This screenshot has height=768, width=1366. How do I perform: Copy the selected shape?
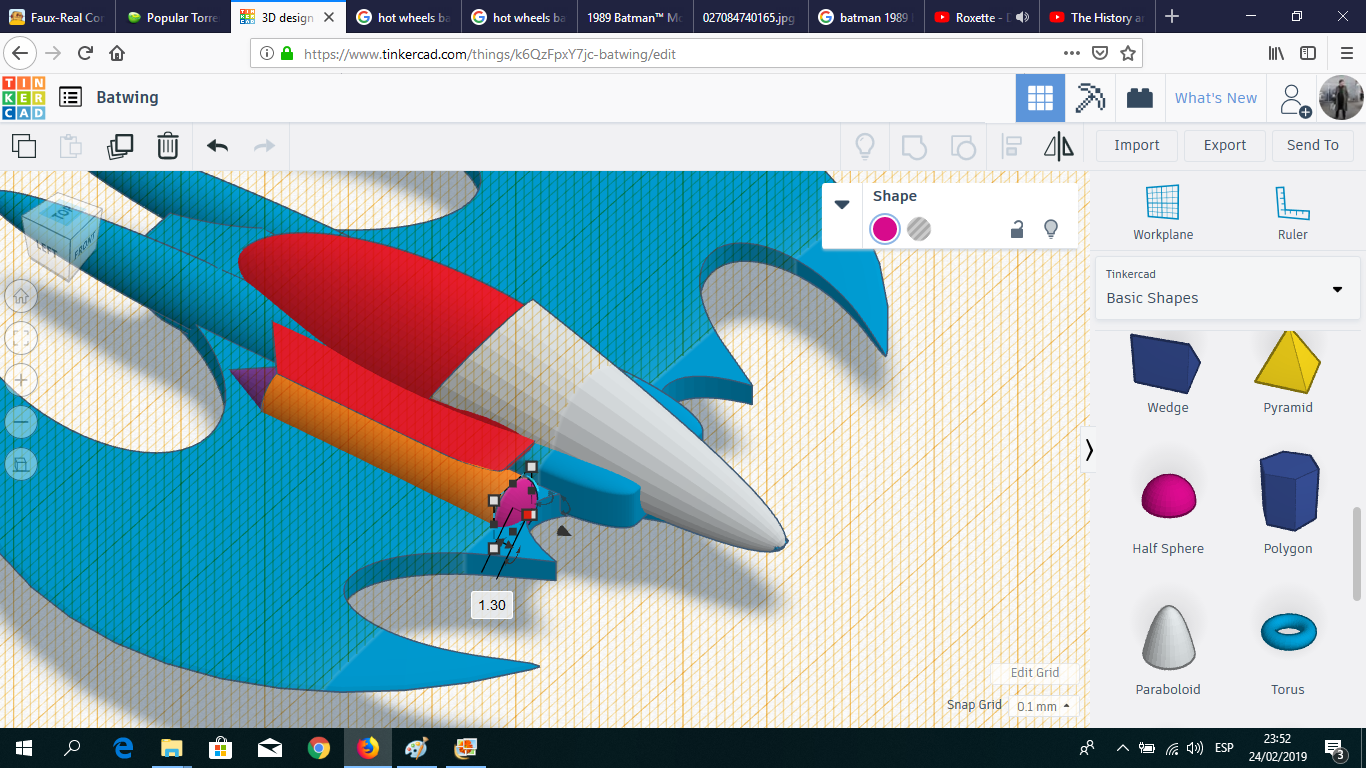coord(24,146)
